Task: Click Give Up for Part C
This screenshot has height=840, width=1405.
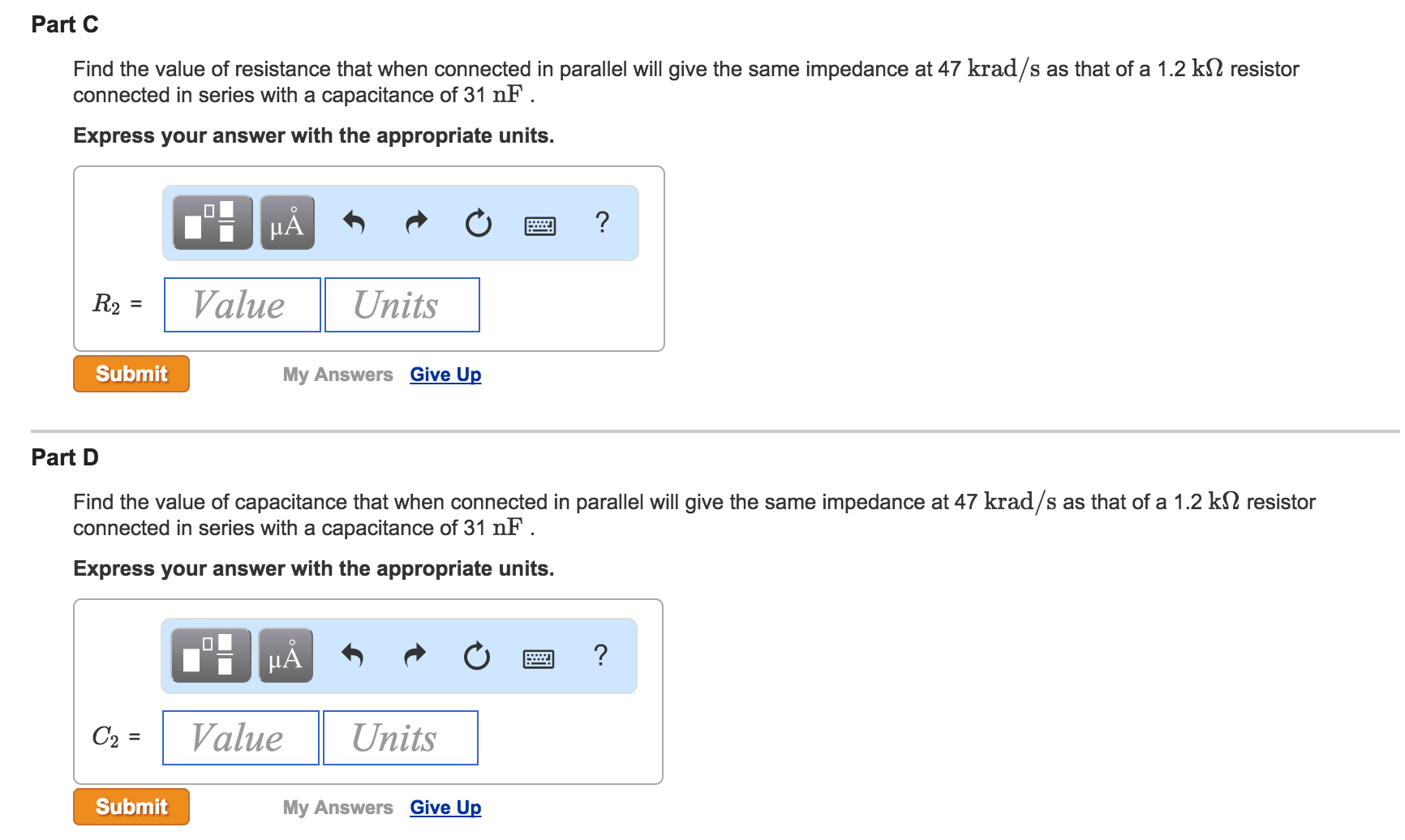Action: 445,374
